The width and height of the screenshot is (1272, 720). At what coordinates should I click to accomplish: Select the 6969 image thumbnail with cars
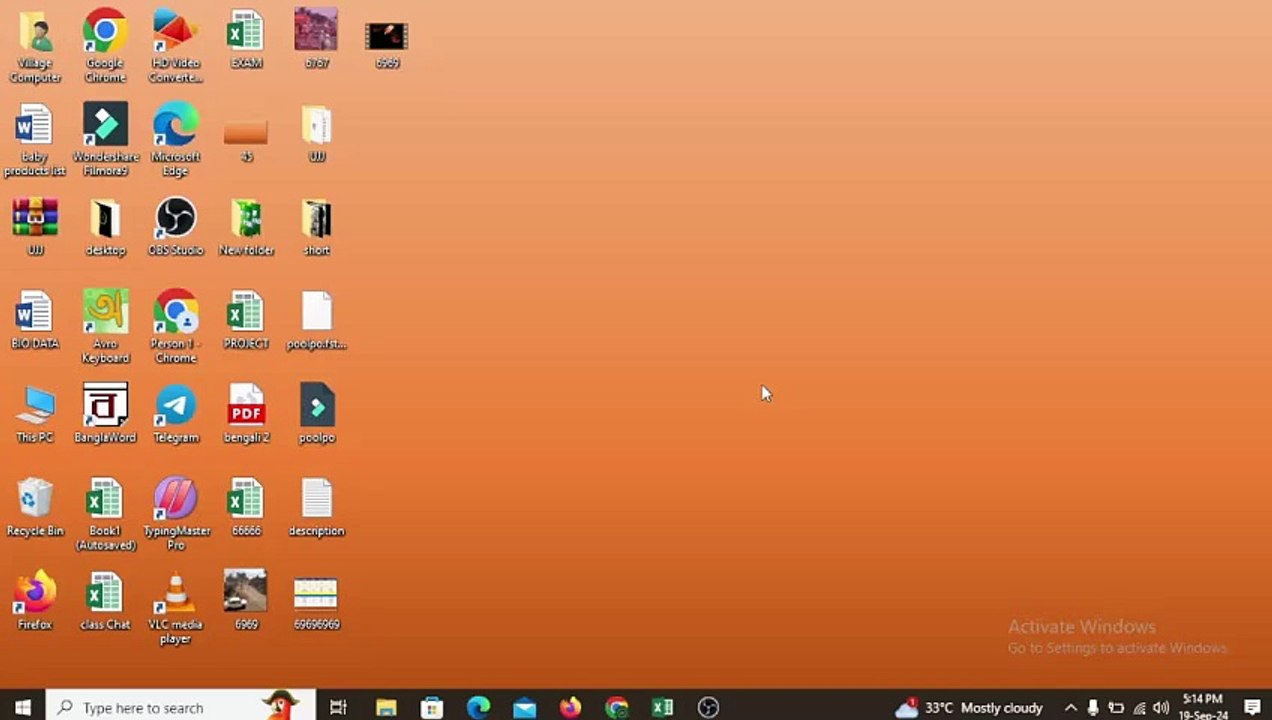246,600
